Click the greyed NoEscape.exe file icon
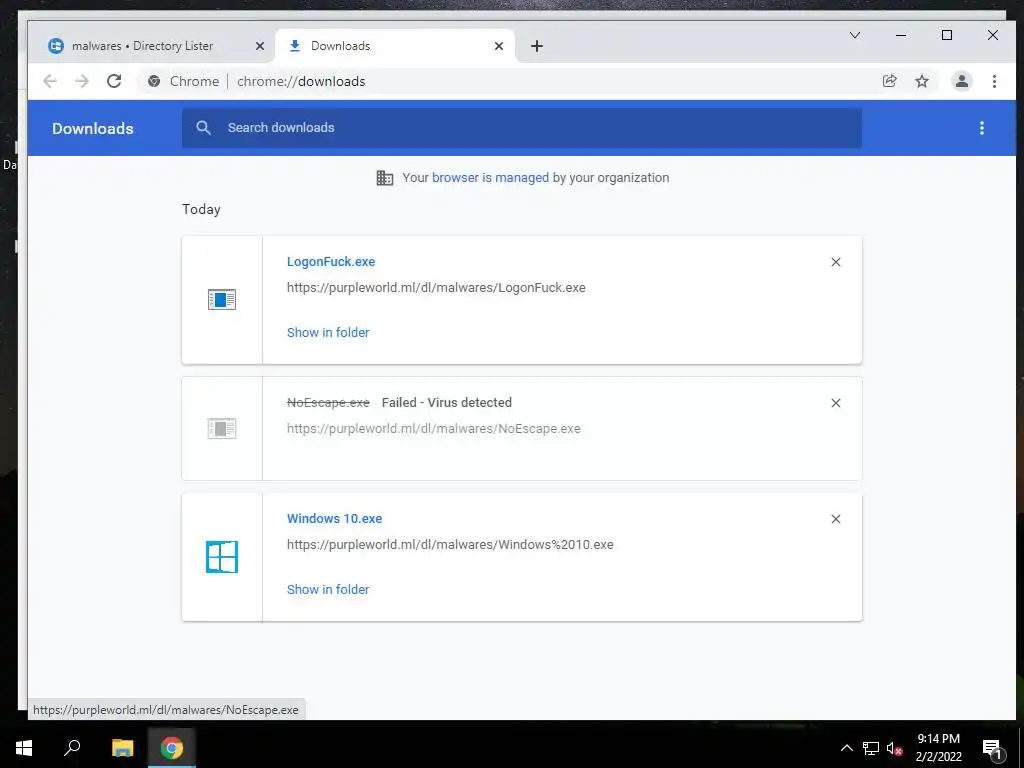 pyautogui.click(x=222, y=428)
